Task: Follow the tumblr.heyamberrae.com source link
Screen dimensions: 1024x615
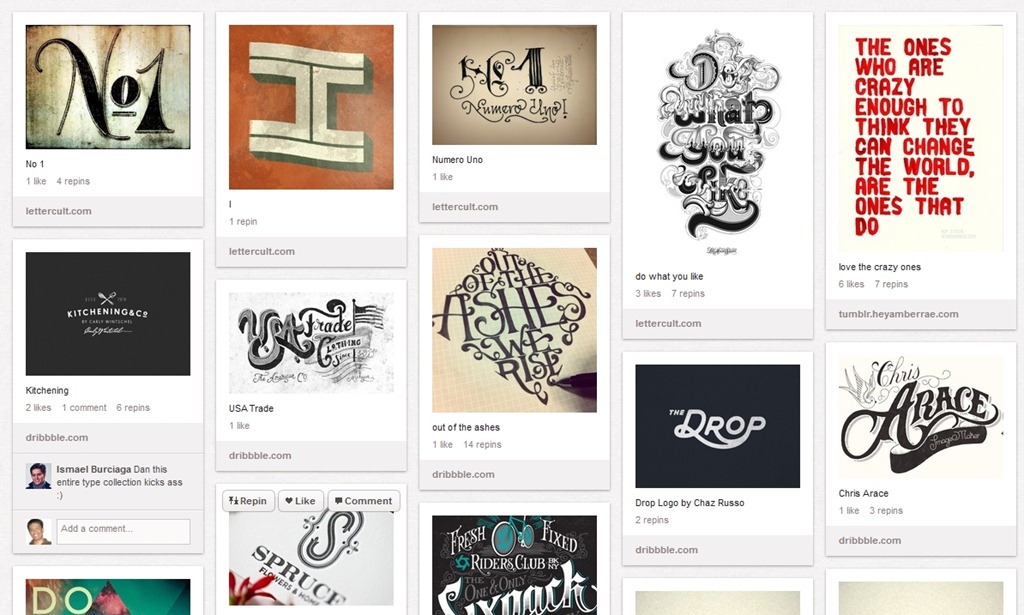Action: (898, 314)
